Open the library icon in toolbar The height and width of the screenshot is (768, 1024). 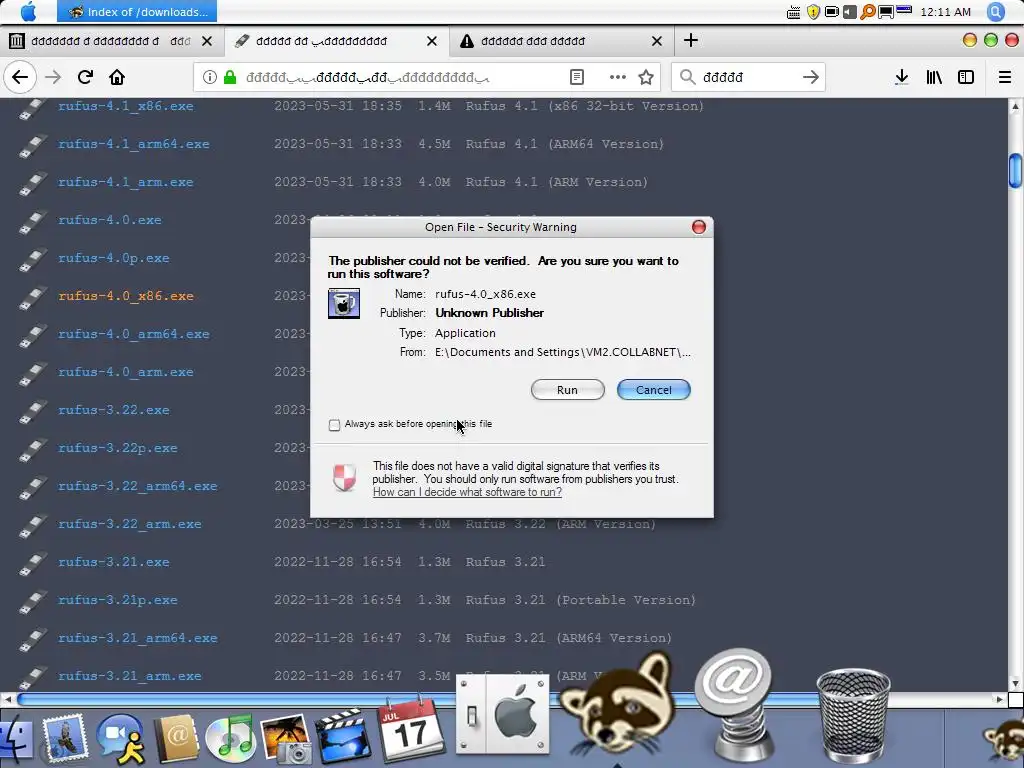(934, 77)
